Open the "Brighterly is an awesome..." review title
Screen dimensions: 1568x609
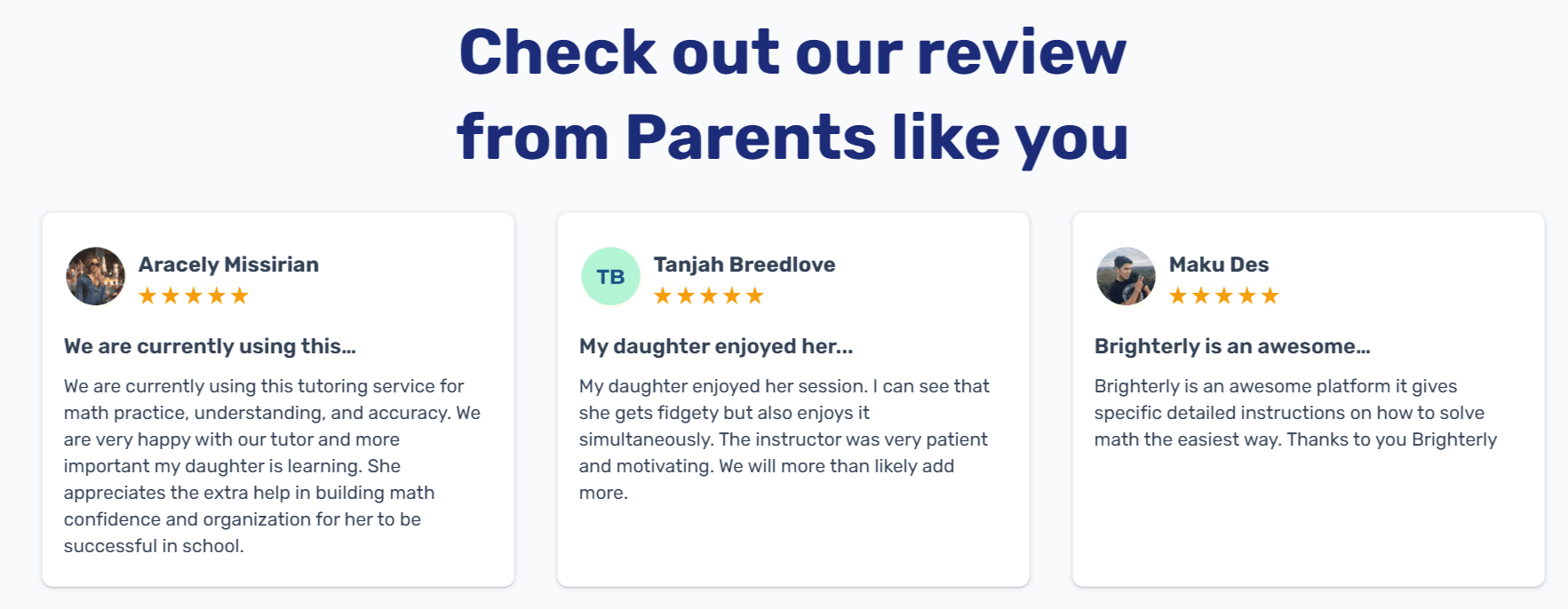tap(1232, 346)
